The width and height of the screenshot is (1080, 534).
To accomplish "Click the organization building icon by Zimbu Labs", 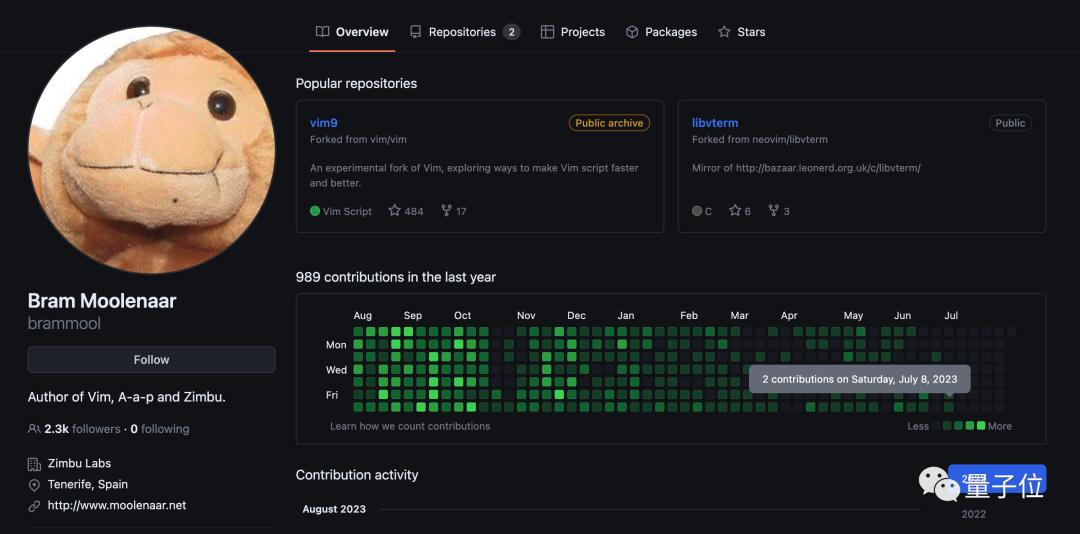I will pyautogui.click(x=35, y=464).
